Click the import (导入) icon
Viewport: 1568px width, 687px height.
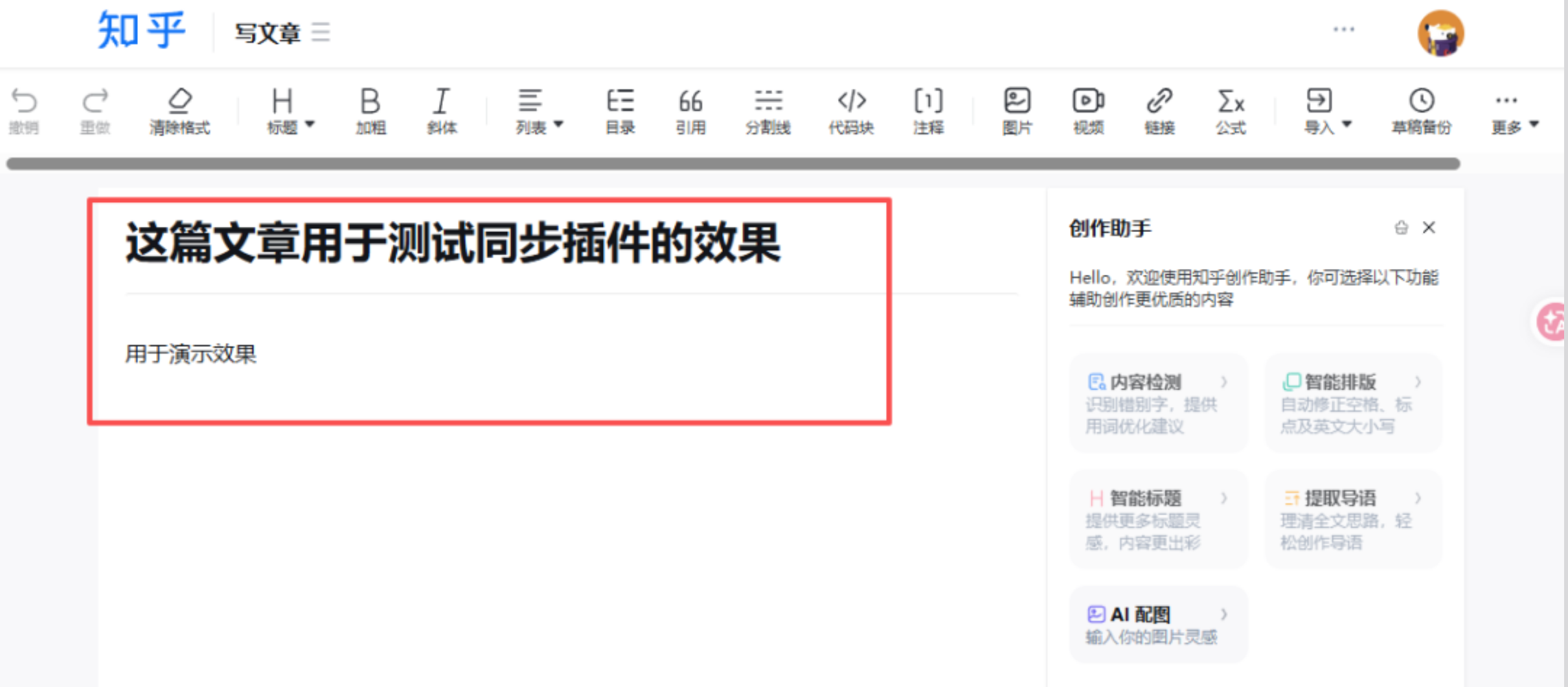coord(1319,101)
